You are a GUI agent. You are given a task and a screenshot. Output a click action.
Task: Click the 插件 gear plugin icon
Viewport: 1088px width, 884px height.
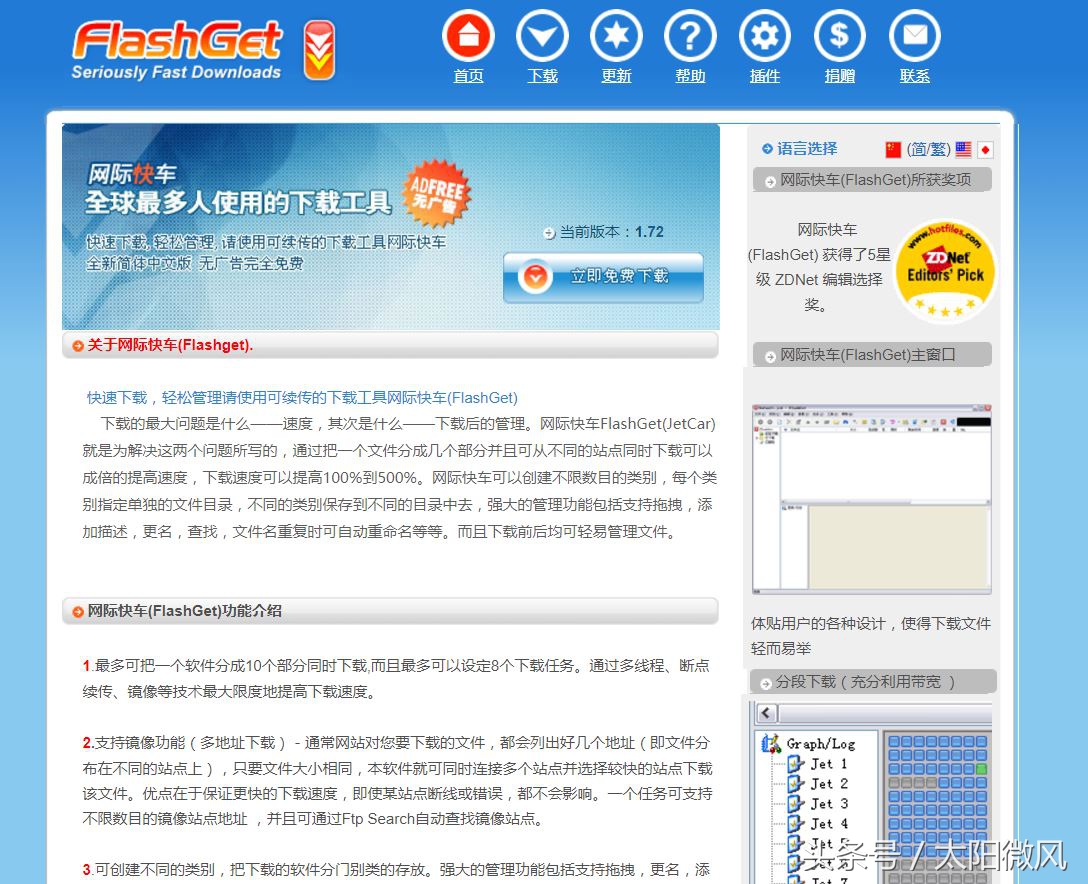click(x=764, y=37)
